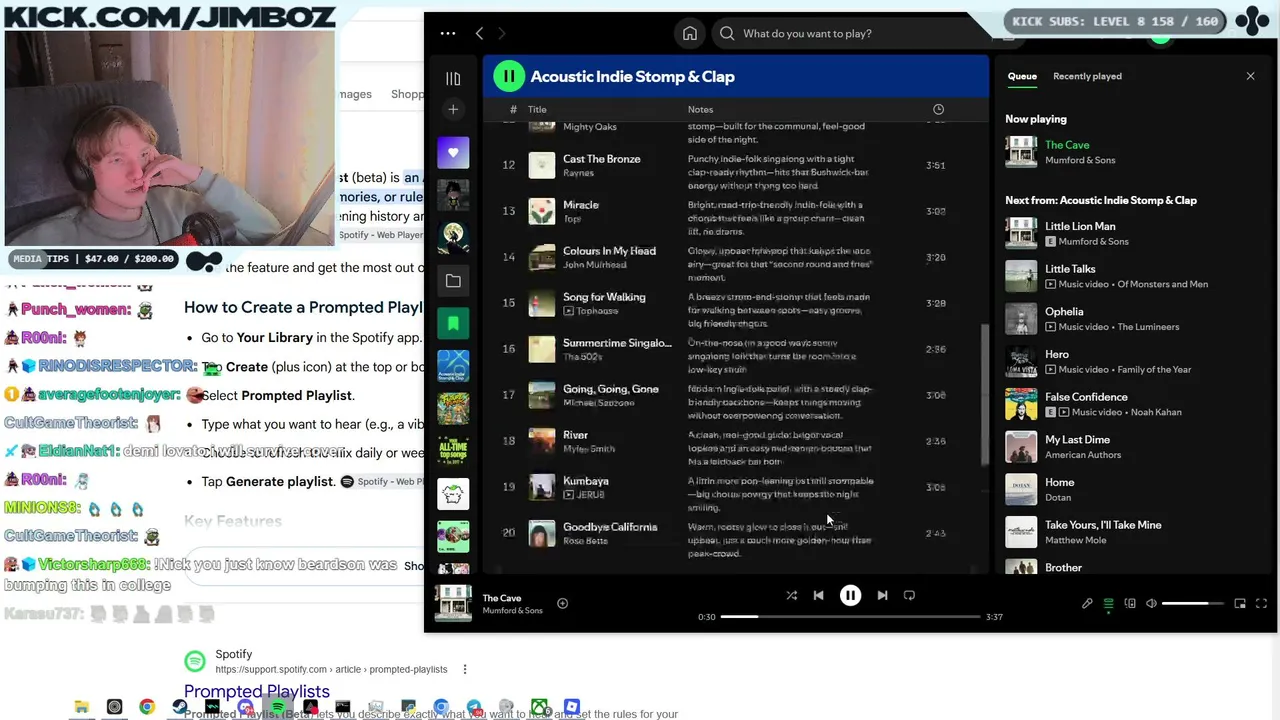Open Spotify from the taskbar

coord(278,707)
